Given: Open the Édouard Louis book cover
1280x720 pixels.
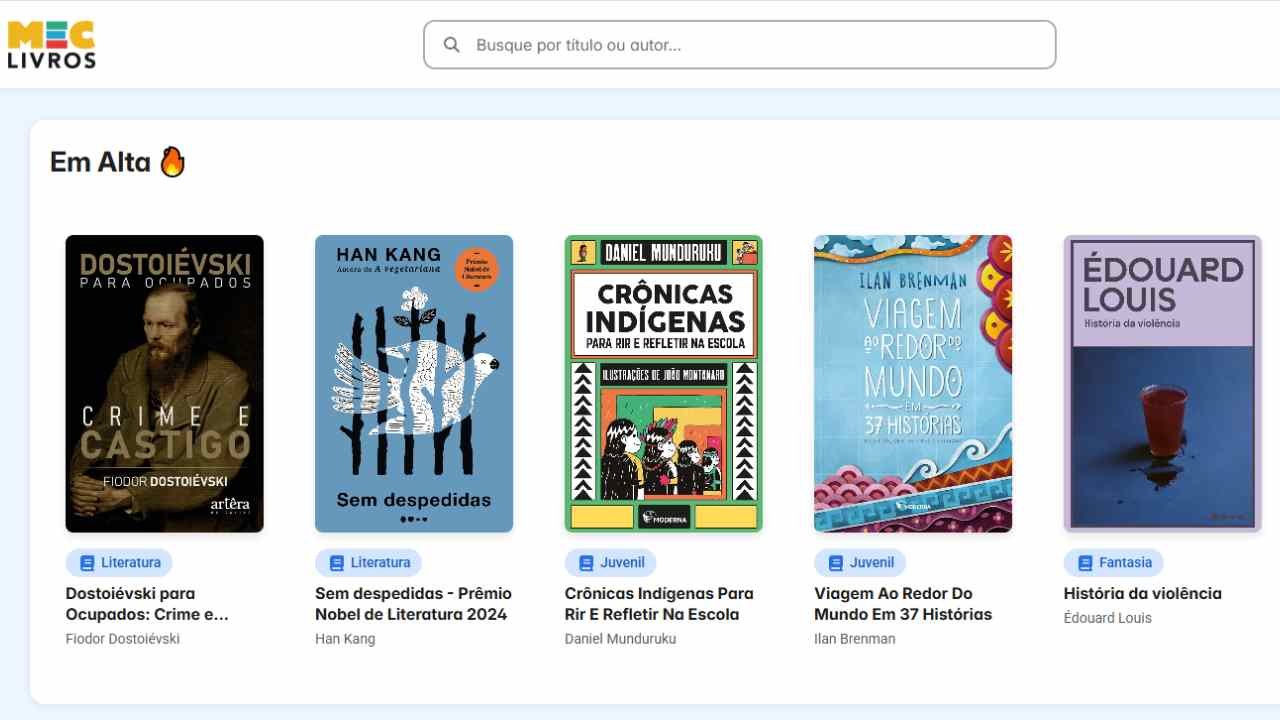Looking at the screenshot, I should tap(1163, 384).
